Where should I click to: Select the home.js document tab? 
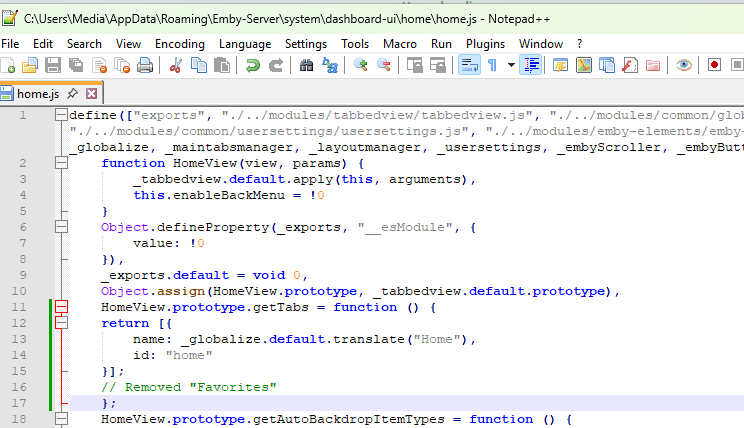click(x=38, y=93)
